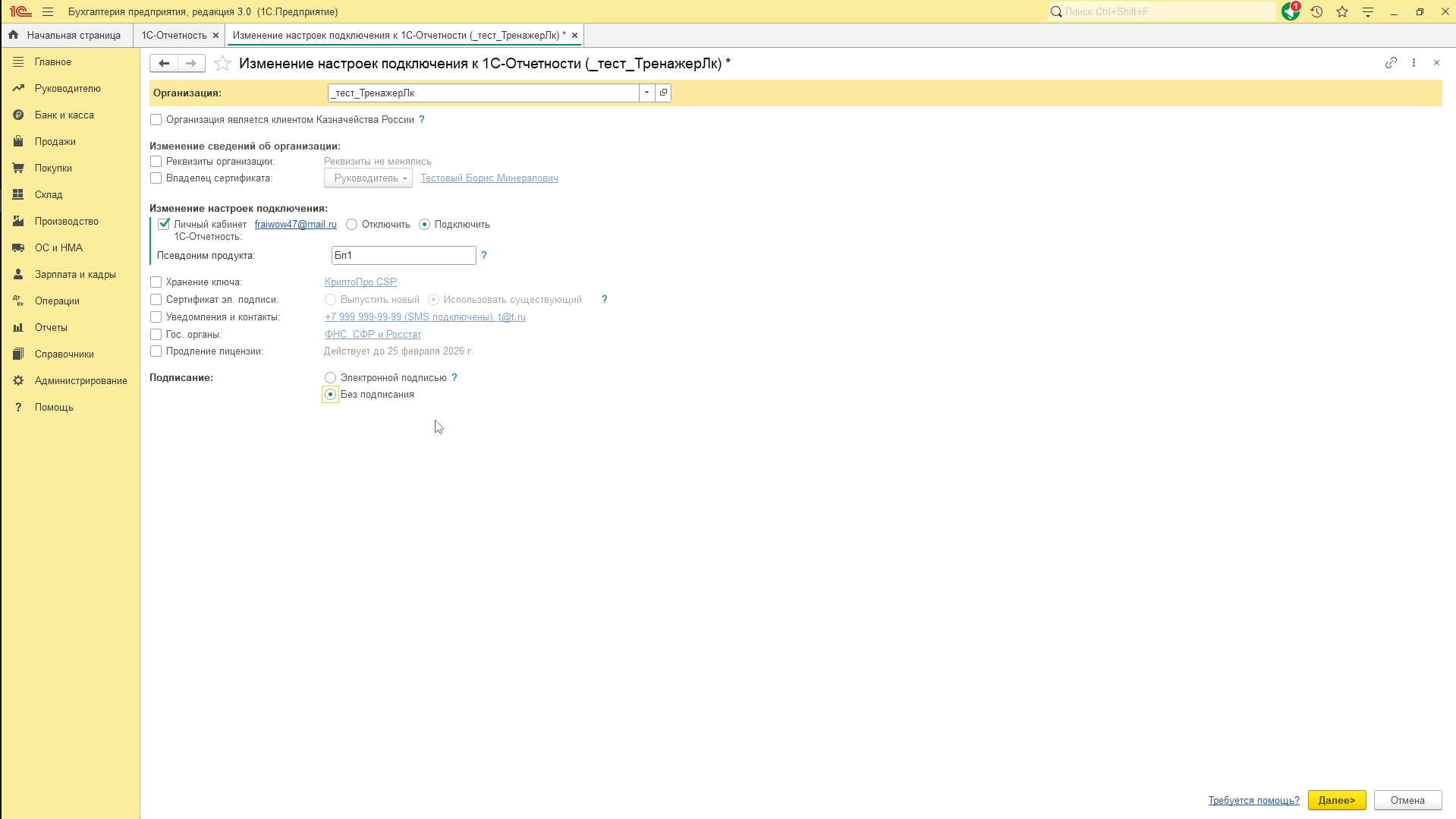Viewport: 1456px width, 819px height.
Task: Check Уведомления и контакты checkbox
Action: pyautogui.click(x=156, y=317)
